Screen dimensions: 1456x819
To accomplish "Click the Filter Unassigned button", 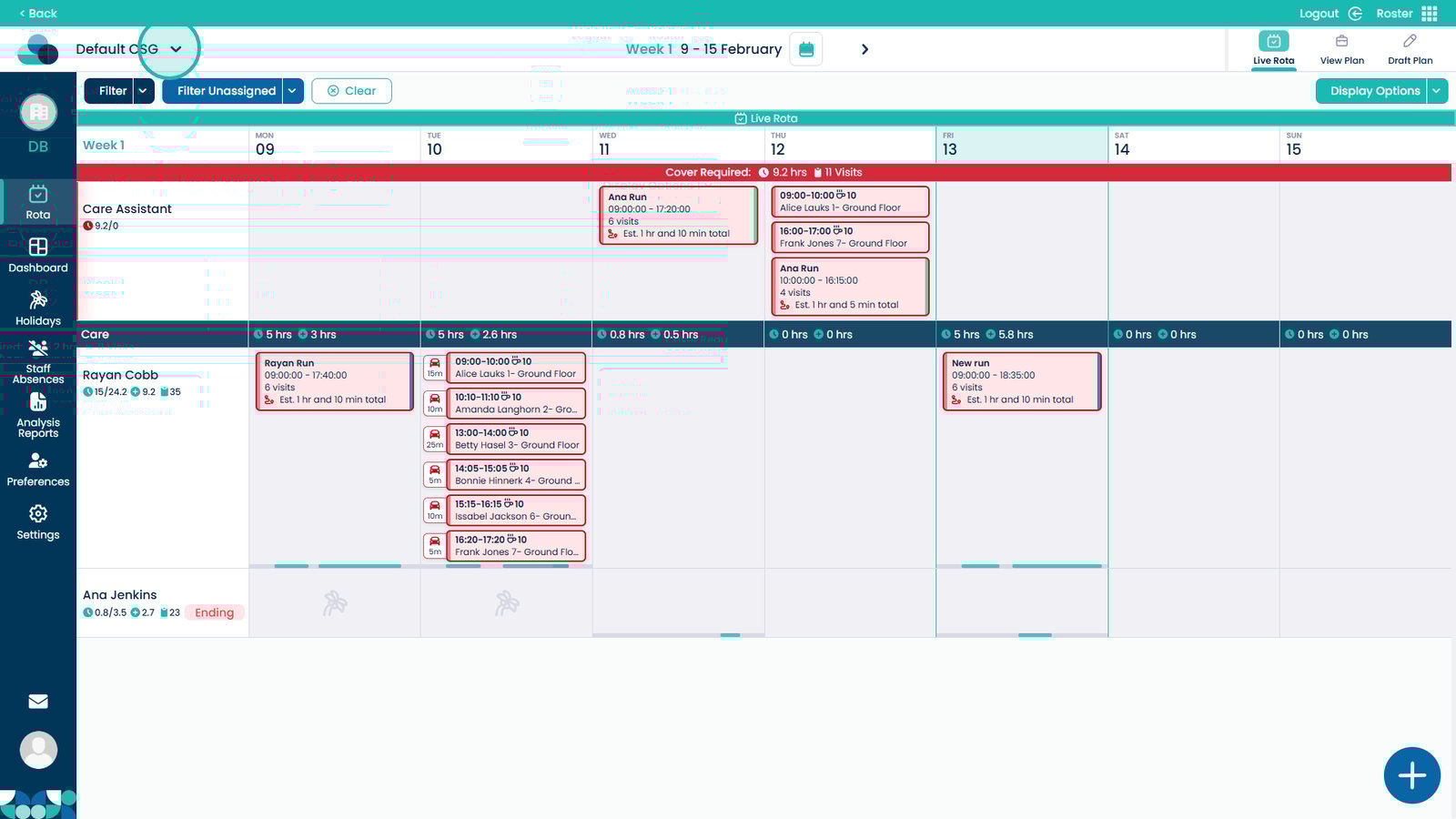I will 223,91.
